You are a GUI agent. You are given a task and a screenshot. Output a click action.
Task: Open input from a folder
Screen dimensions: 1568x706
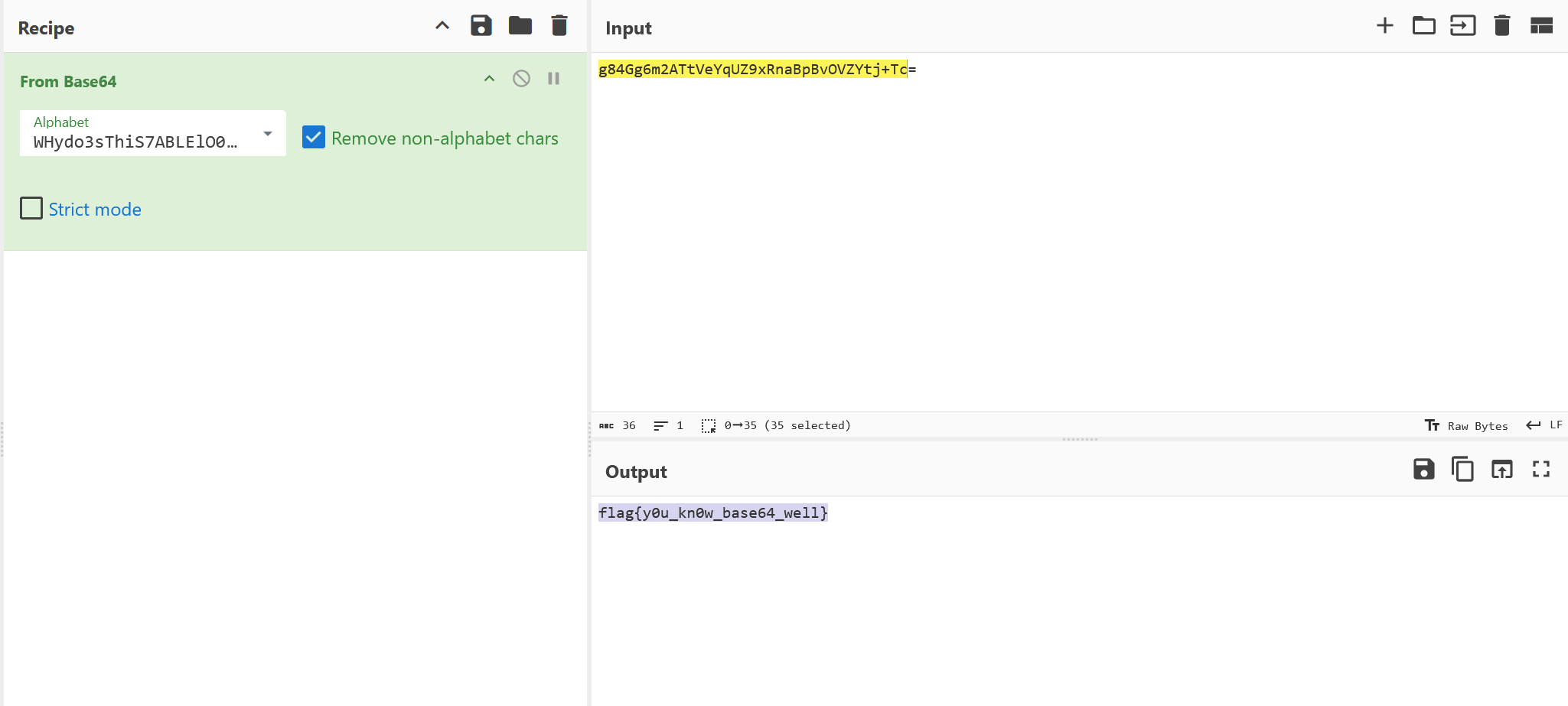pyautogui.click(x=1423, y=25)
